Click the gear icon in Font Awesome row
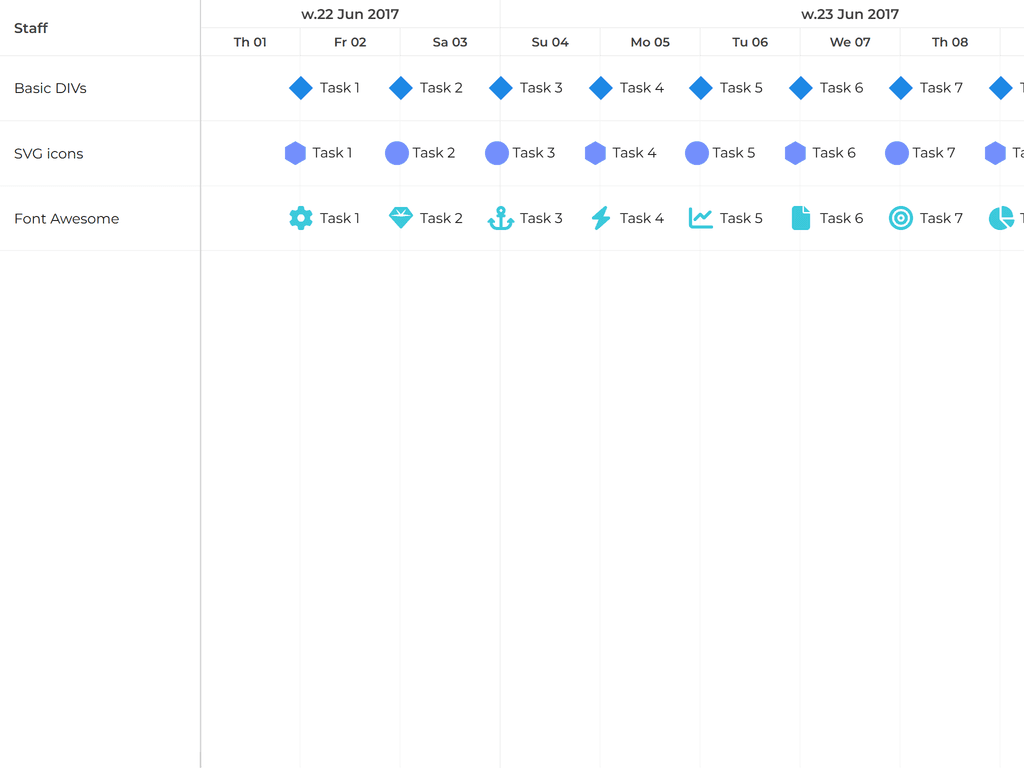 click(x=301, y=218)
